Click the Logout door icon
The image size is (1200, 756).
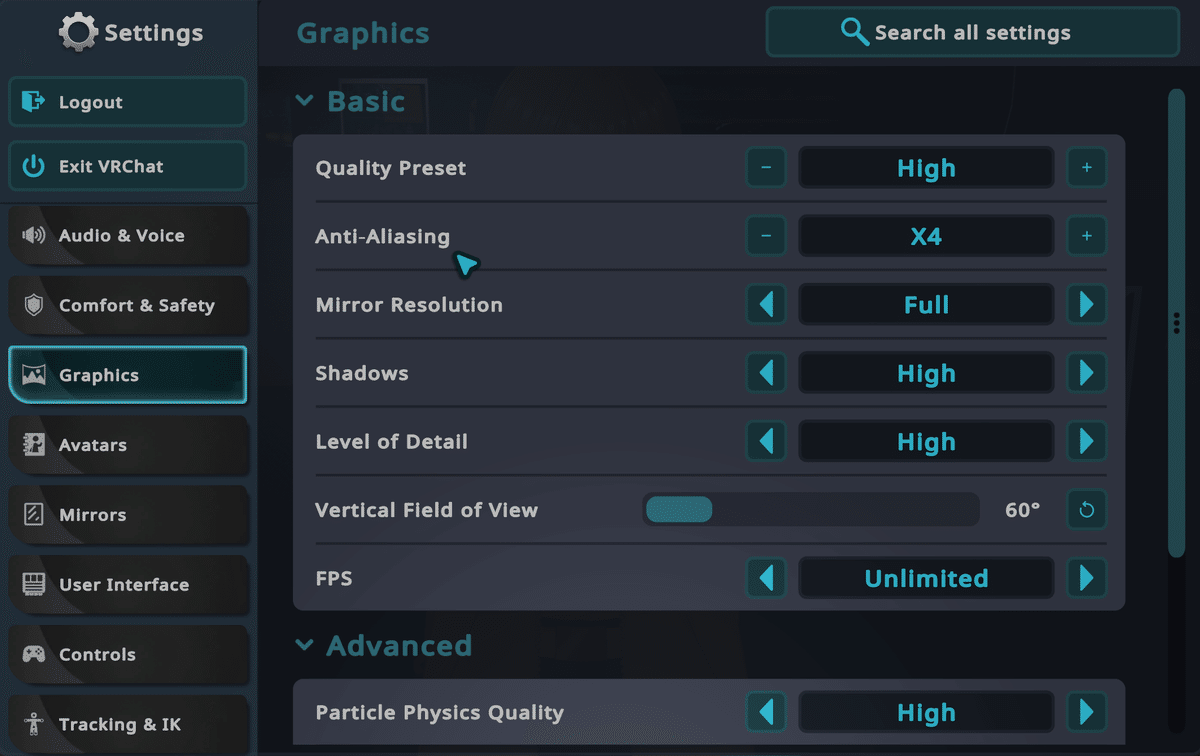(33, 102)
